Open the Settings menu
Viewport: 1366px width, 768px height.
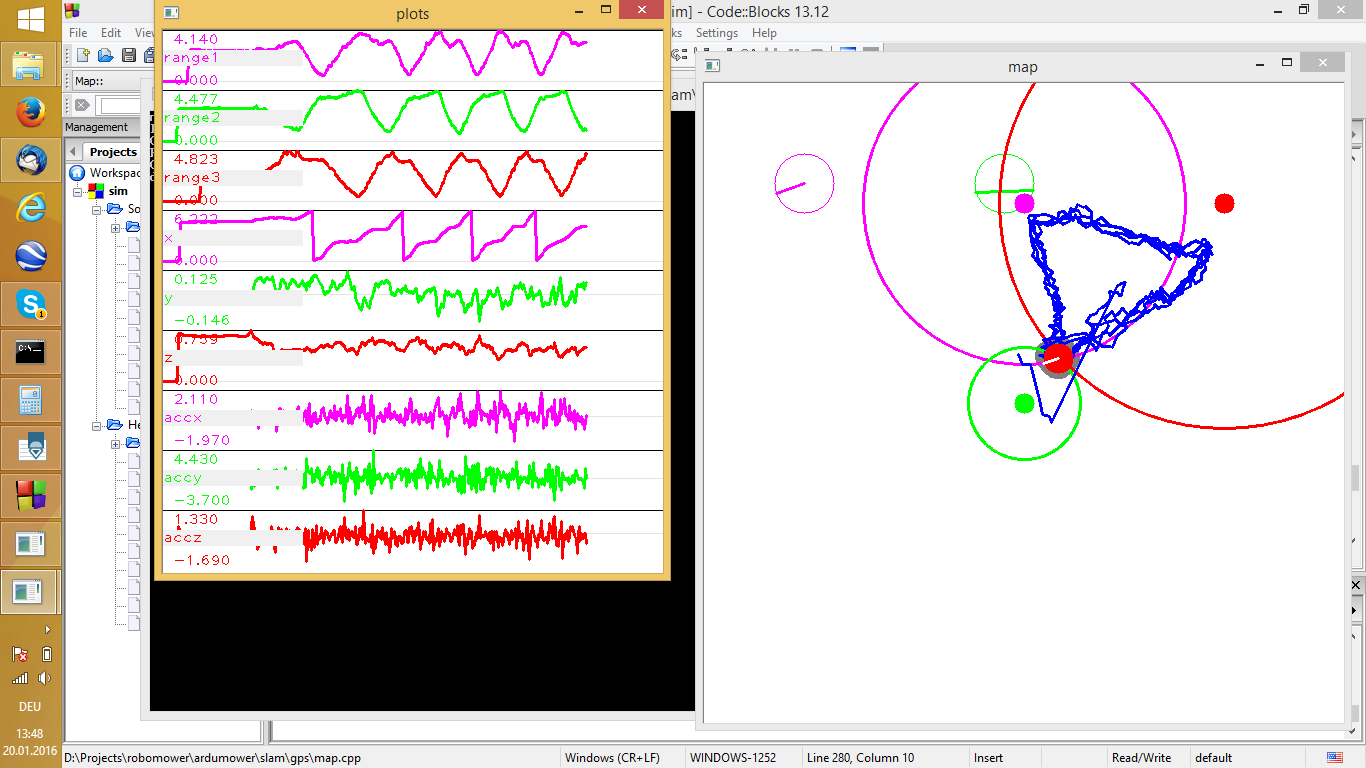[x=717, y=33]
